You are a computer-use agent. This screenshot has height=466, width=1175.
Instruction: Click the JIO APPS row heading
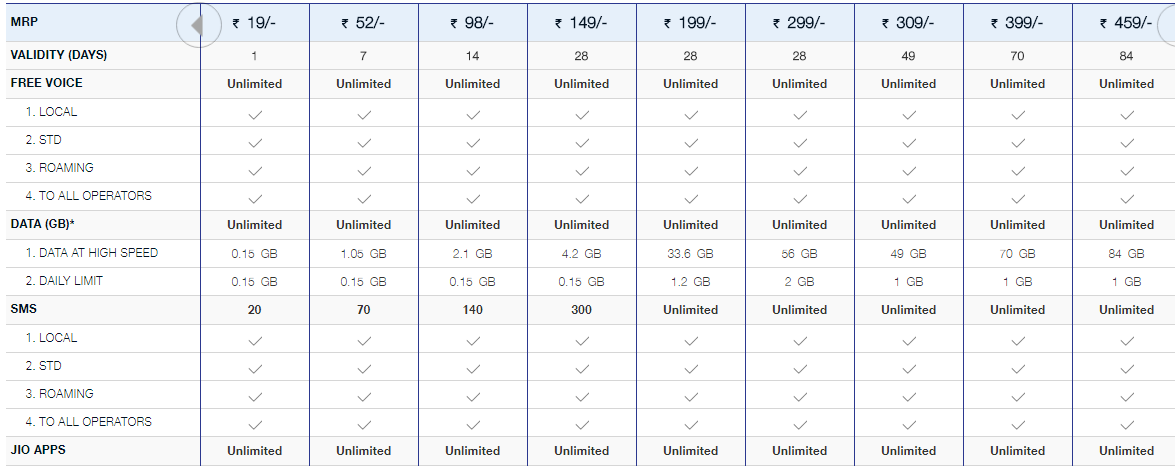pyautogui.click(x=38, y=450)
